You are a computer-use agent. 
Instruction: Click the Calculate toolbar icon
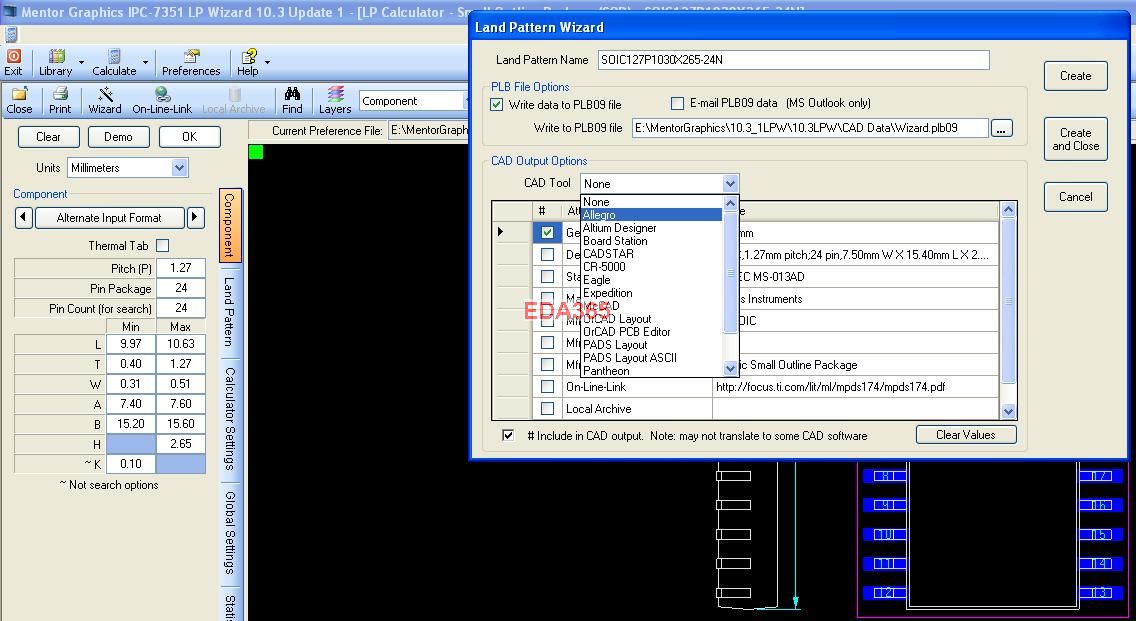tap(114, 62)
